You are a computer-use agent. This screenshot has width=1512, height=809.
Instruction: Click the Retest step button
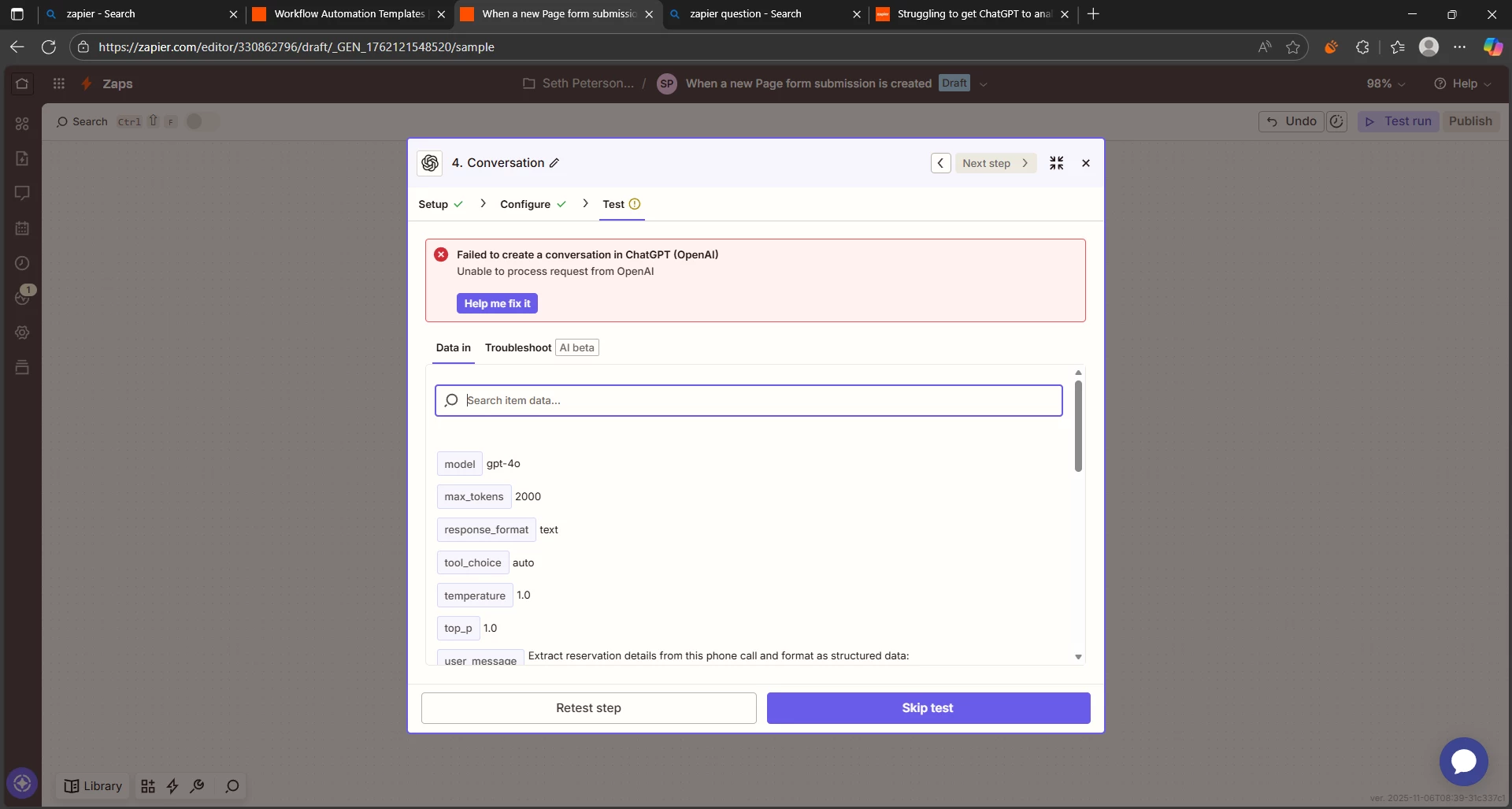pos(588,708)
